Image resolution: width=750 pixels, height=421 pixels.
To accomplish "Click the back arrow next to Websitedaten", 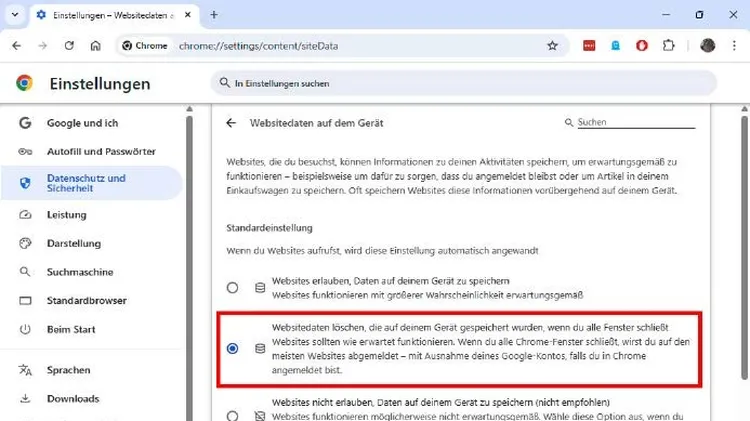I will point(231,123).
